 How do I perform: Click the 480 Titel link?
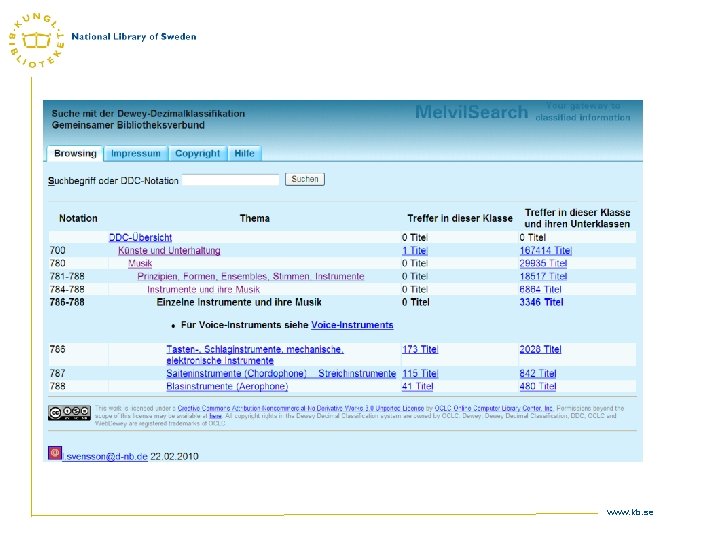(538, 386)
